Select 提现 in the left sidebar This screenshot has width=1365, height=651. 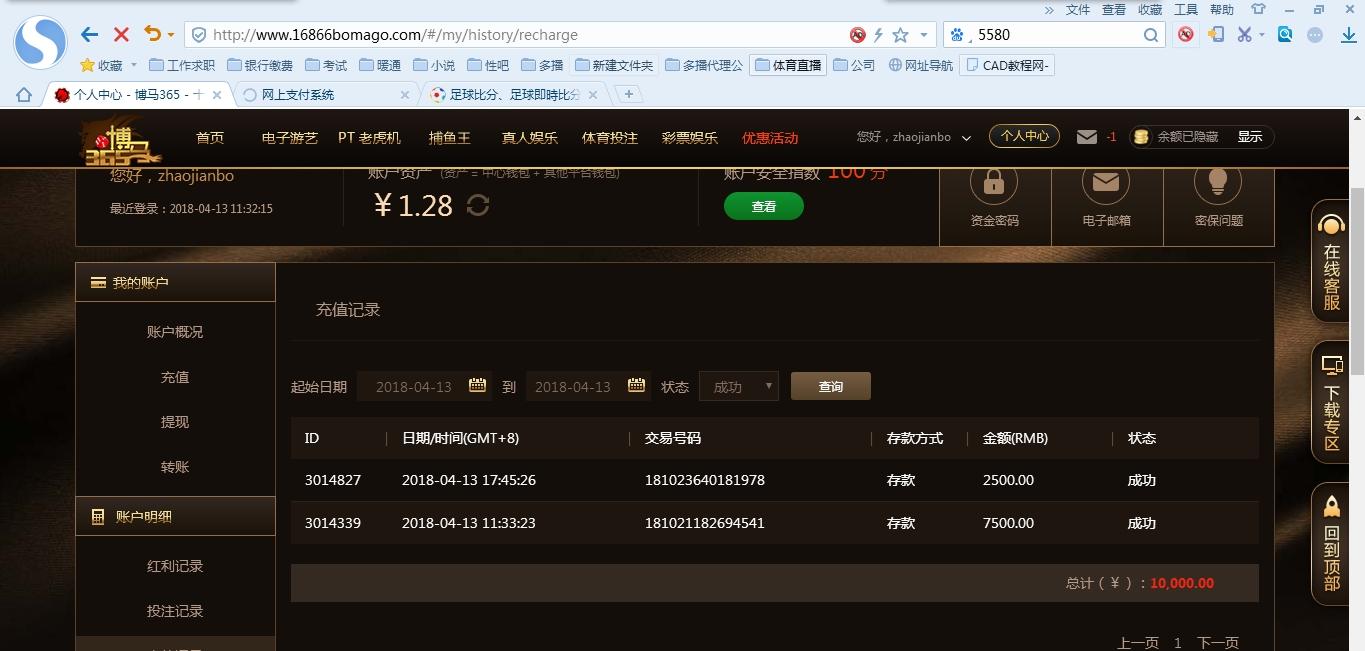(175, 422)
